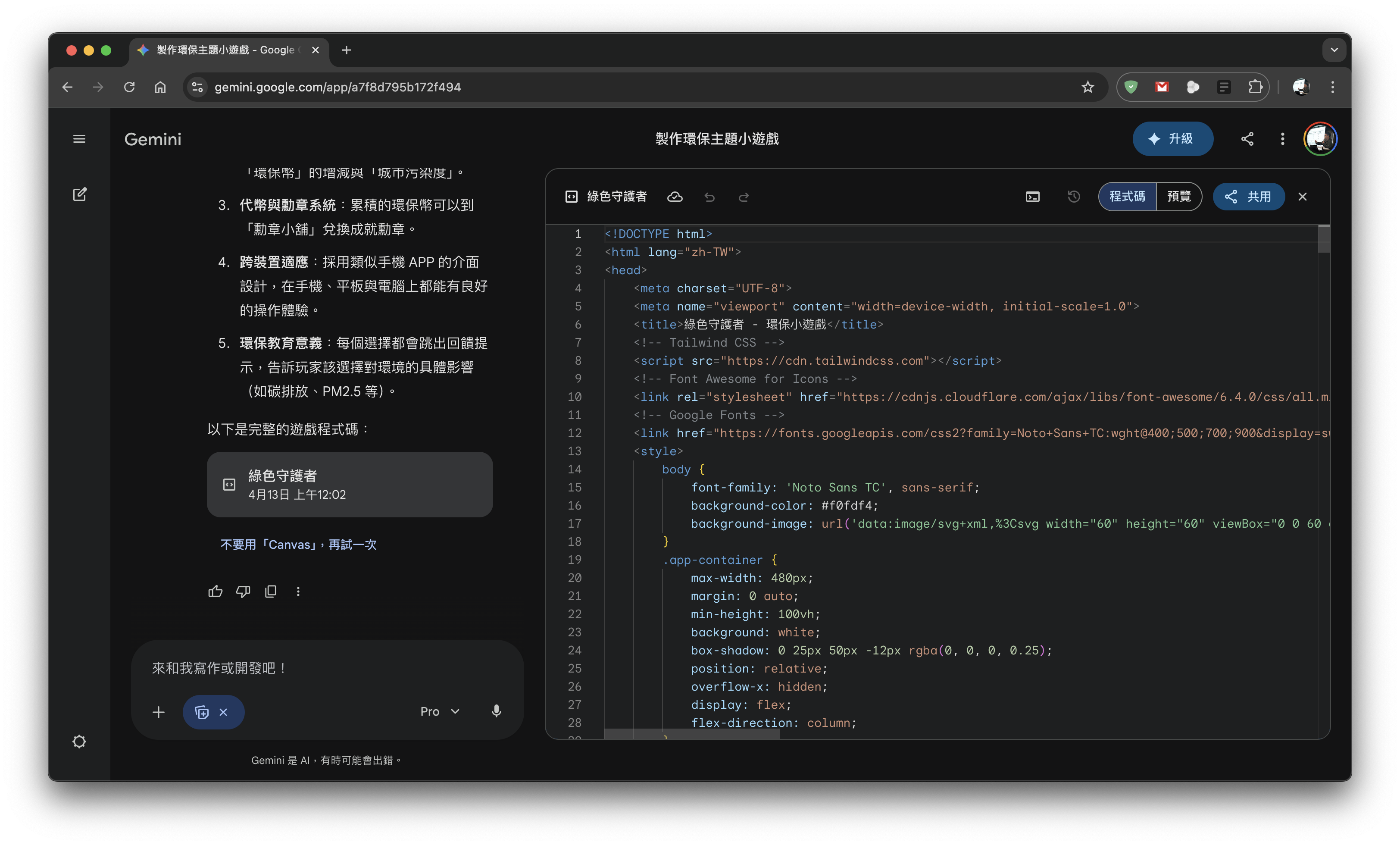The width and height of the screenshot is (1400, 845).
Task: Click 不要用「Canvas」，再試一次 link
Action: coord(298,545)
